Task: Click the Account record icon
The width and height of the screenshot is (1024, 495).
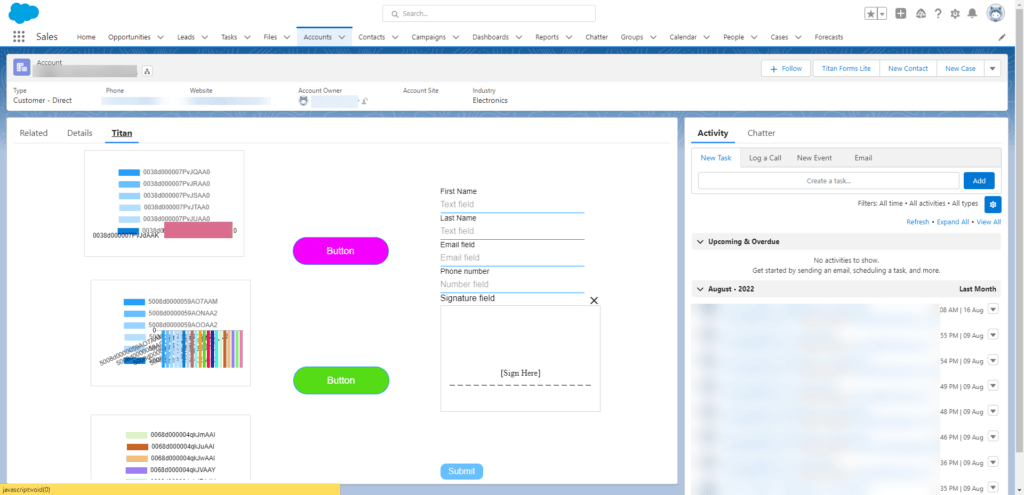Action: click(22, 67)
